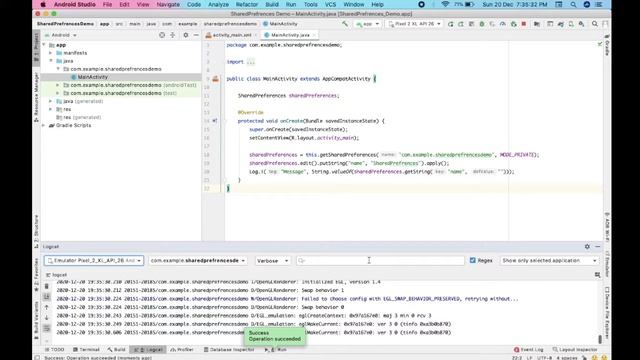This screenshot has height=360, width=640.
Task: Open Show only selected application dropdown
Action: (x=549, y=260)
